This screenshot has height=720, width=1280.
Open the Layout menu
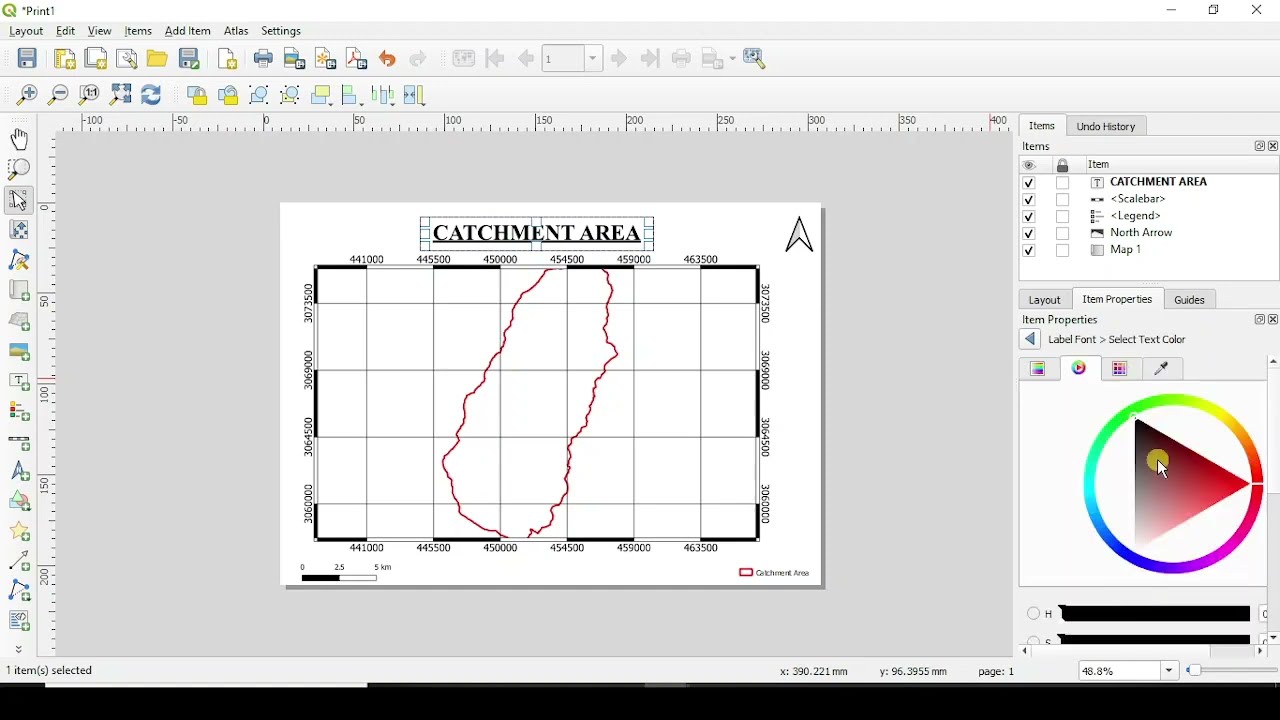tap(26, 32)
